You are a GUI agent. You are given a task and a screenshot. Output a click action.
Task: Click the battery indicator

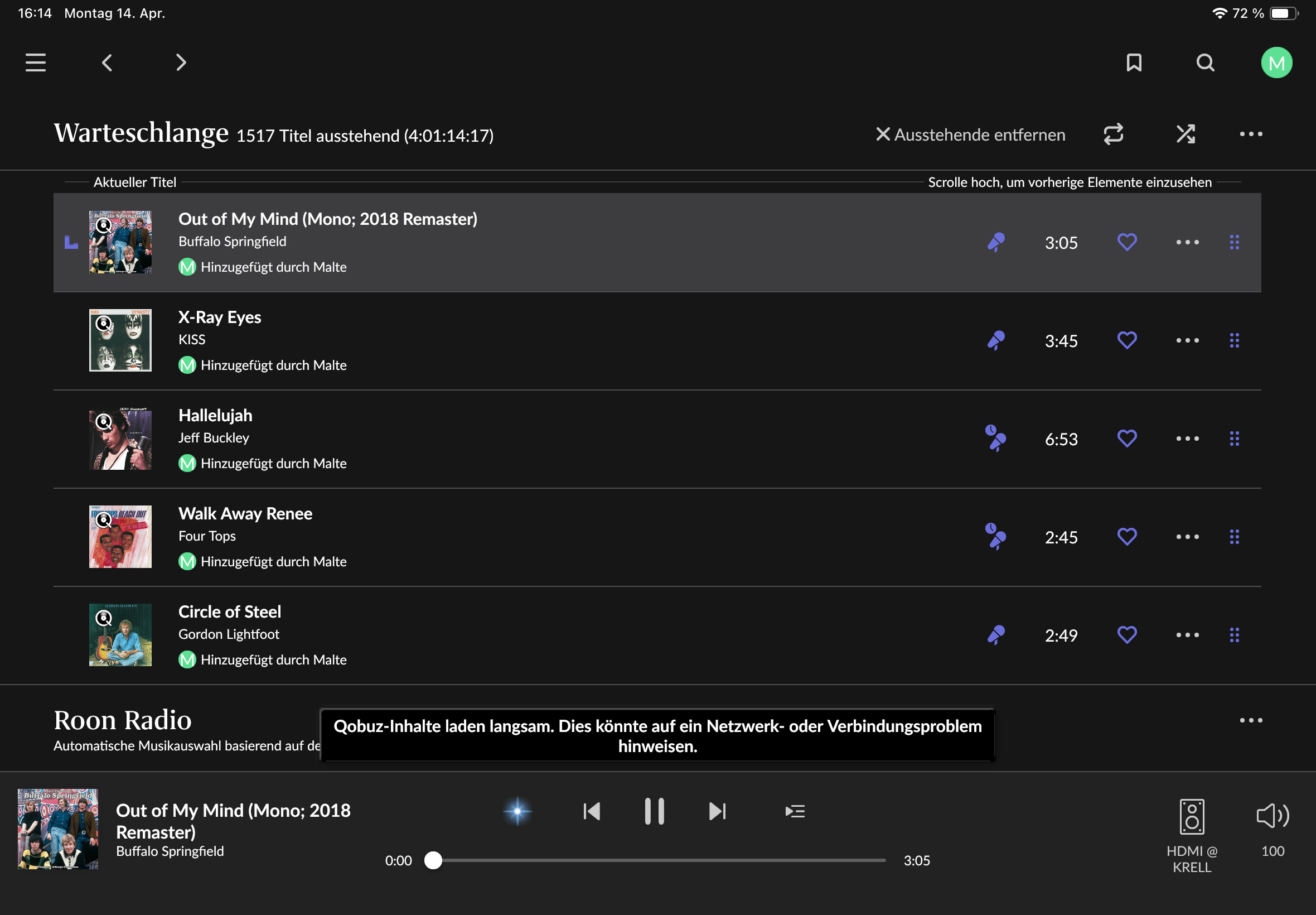coord(1284,13)
